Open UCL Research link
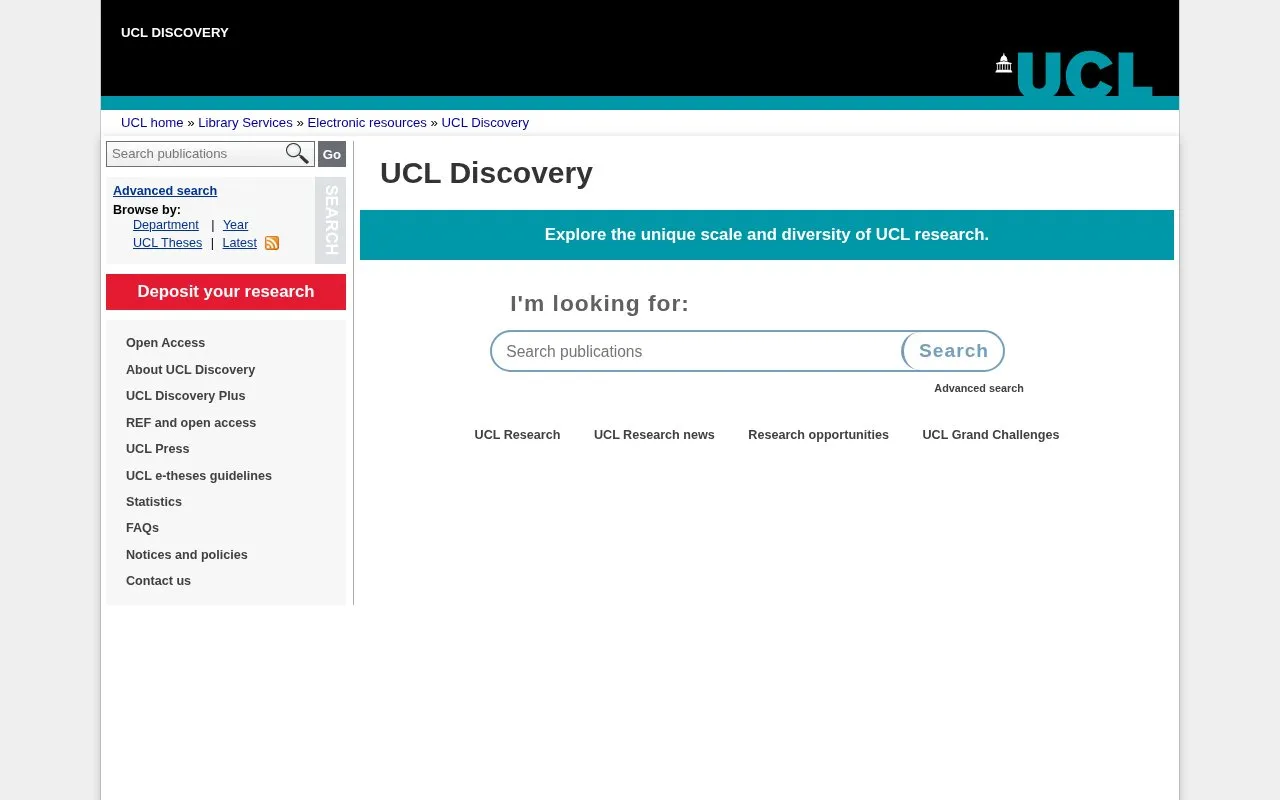The image size is (1280, 800). [x=517, y=435]
